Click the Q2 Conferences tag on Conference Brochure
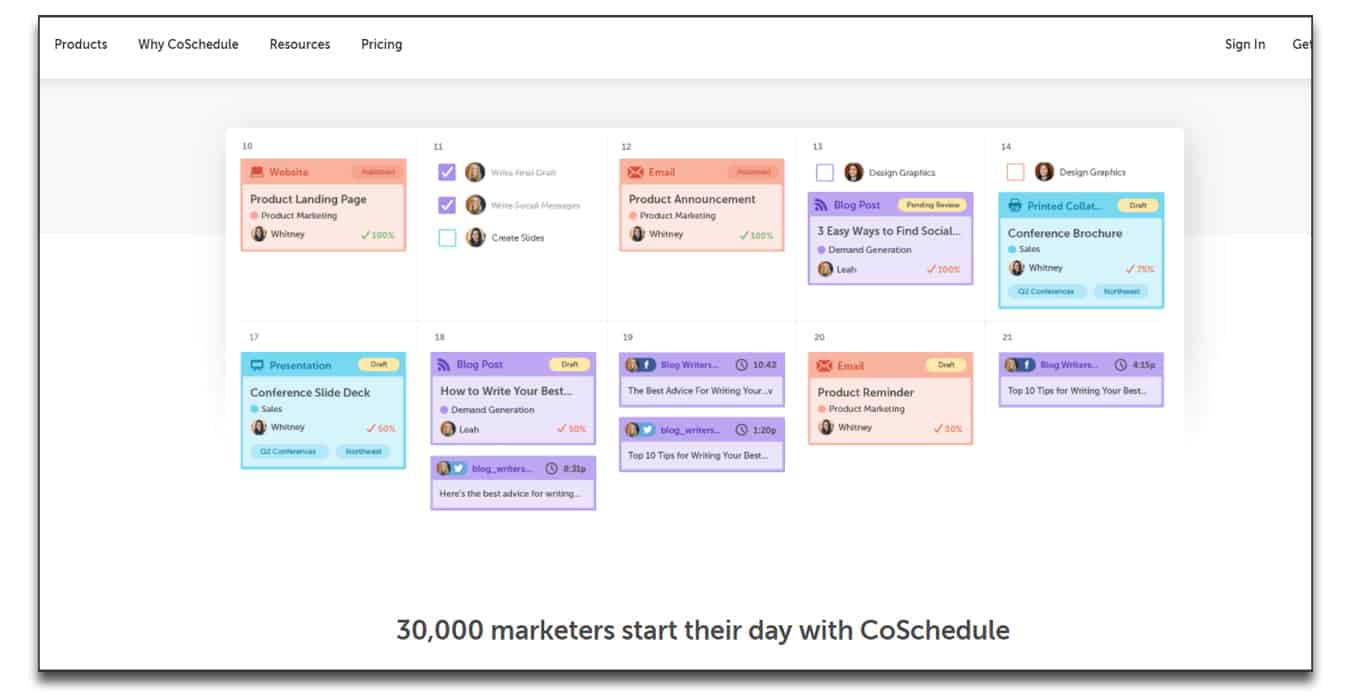The image size is (1351, 695). click(1046, 291)
